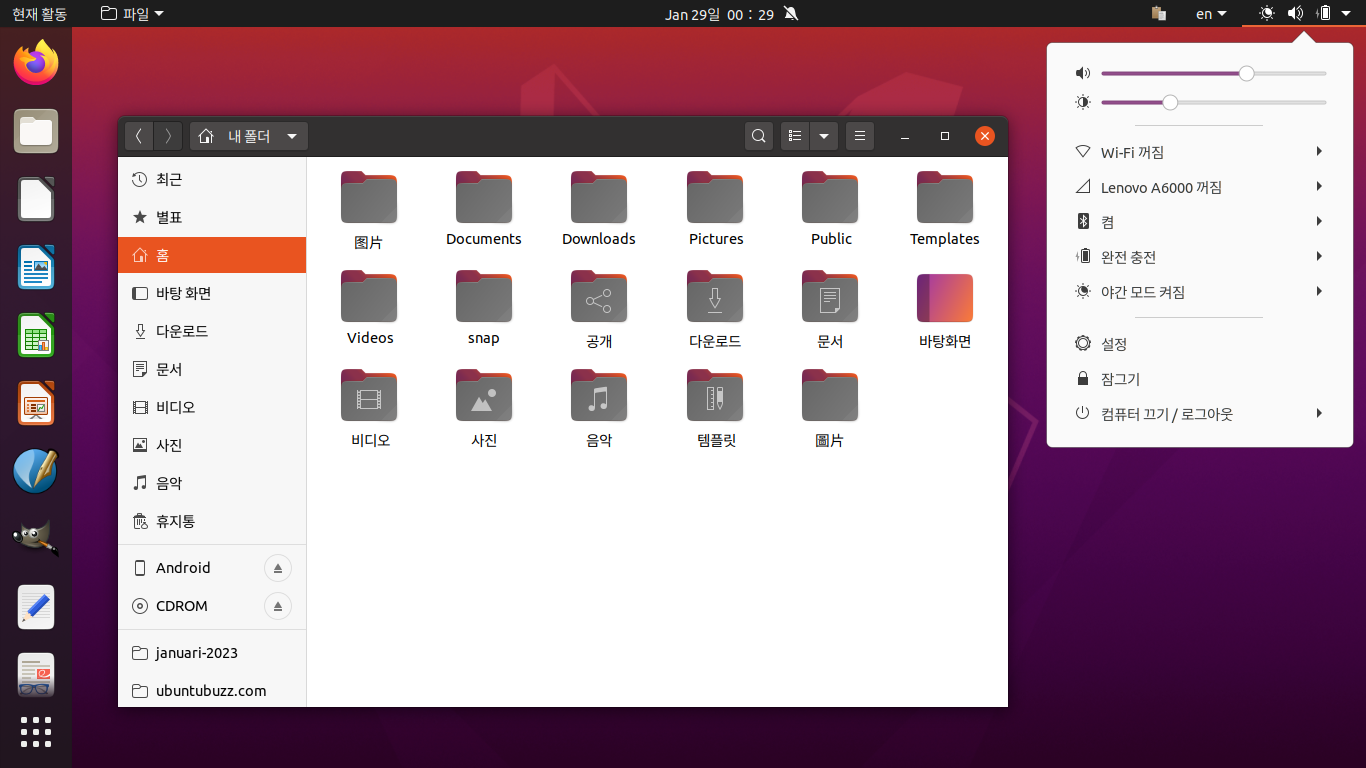This screenshot has width=1366, height=768.
Task: Launch GIMP from the dock
Action: click(36, 539)
